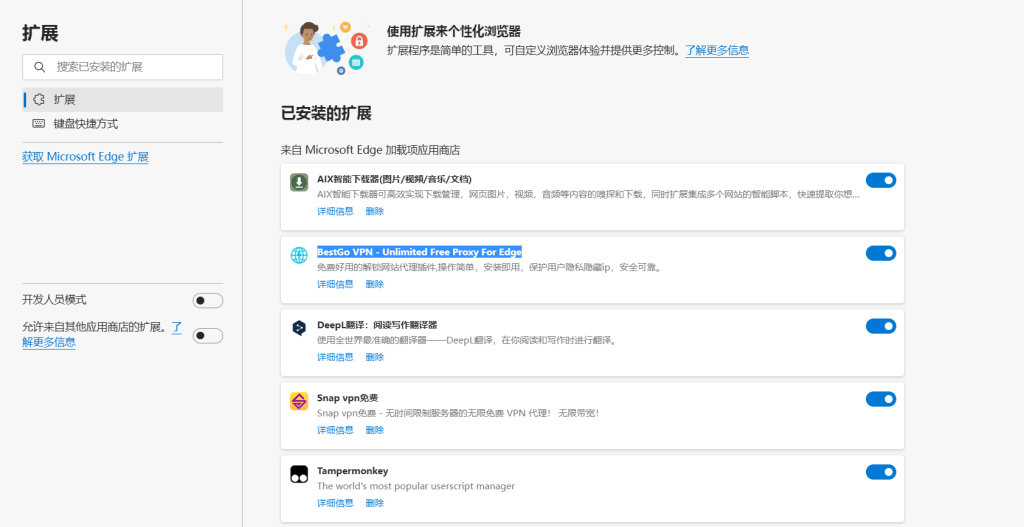Viewport: 1024px width, 527px height.
Task: Click the 使用全世界最准确的翻译器 description text
Action: click(467, 340)
